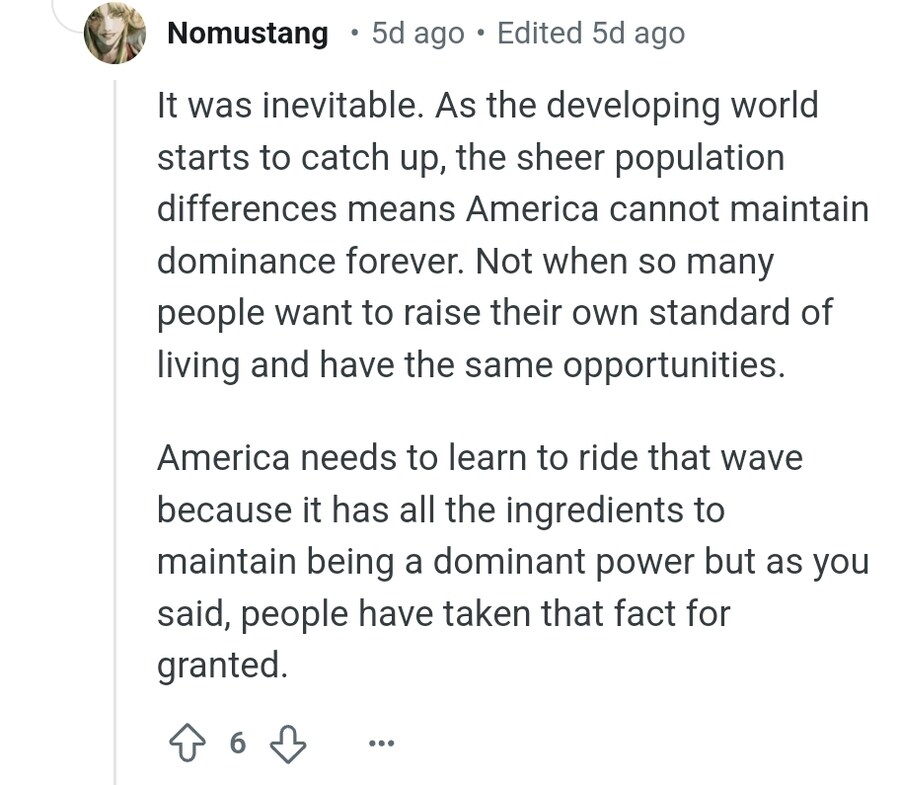
Task: Click the '5d ago' timestamp link
Action: (416, 33)
